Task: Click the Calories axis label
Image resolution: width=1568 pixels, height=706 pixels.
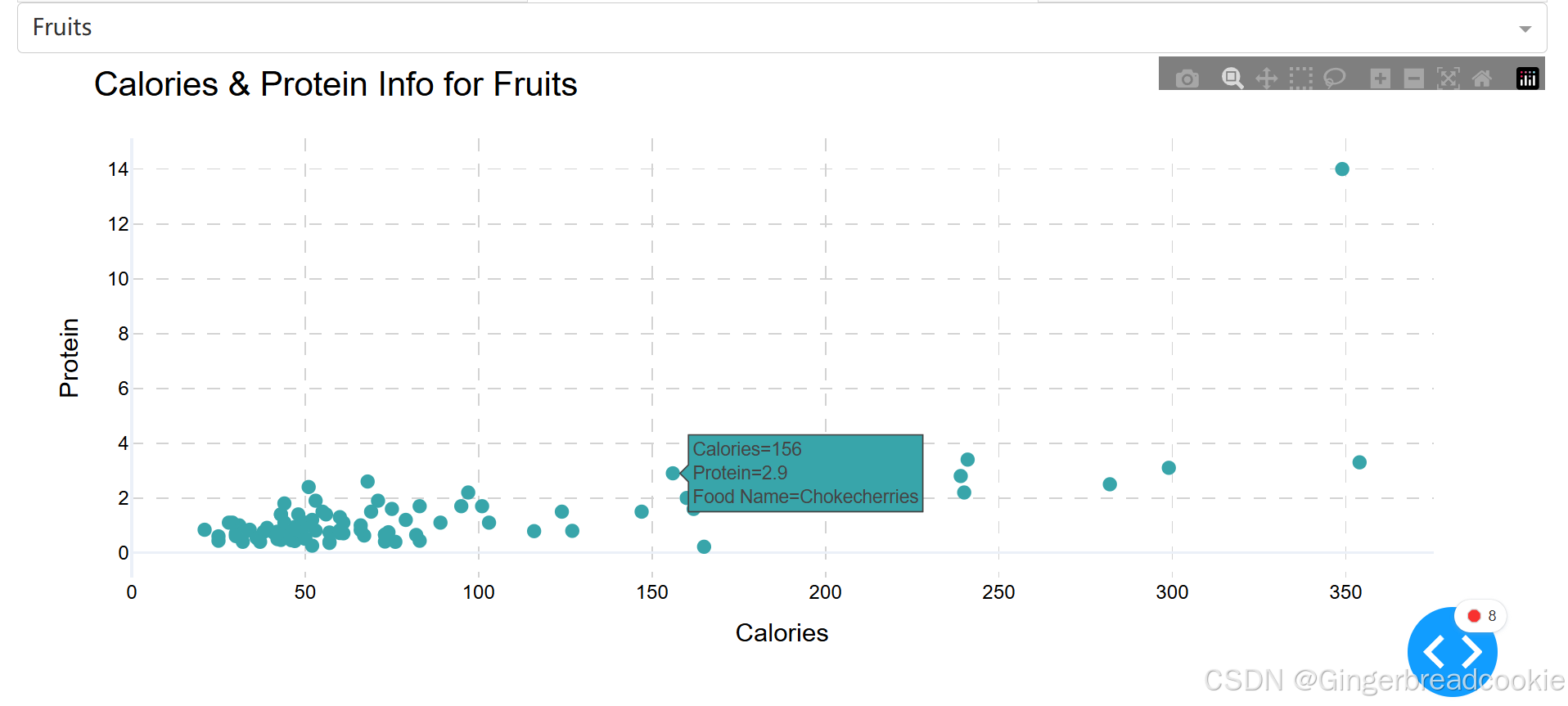Action: (x=782, y=632)
